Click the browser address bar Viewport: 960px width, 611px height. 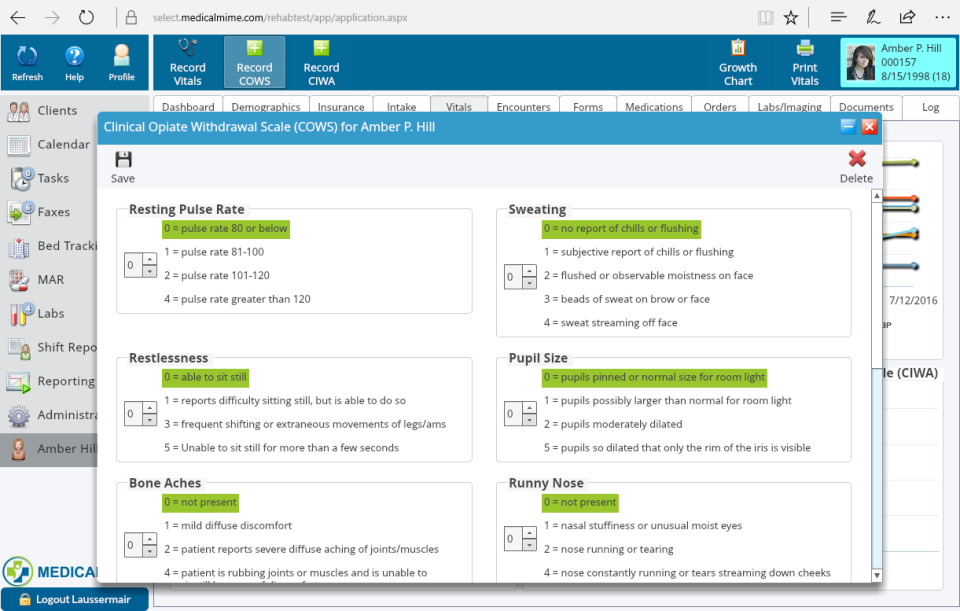tap(300, 16)
